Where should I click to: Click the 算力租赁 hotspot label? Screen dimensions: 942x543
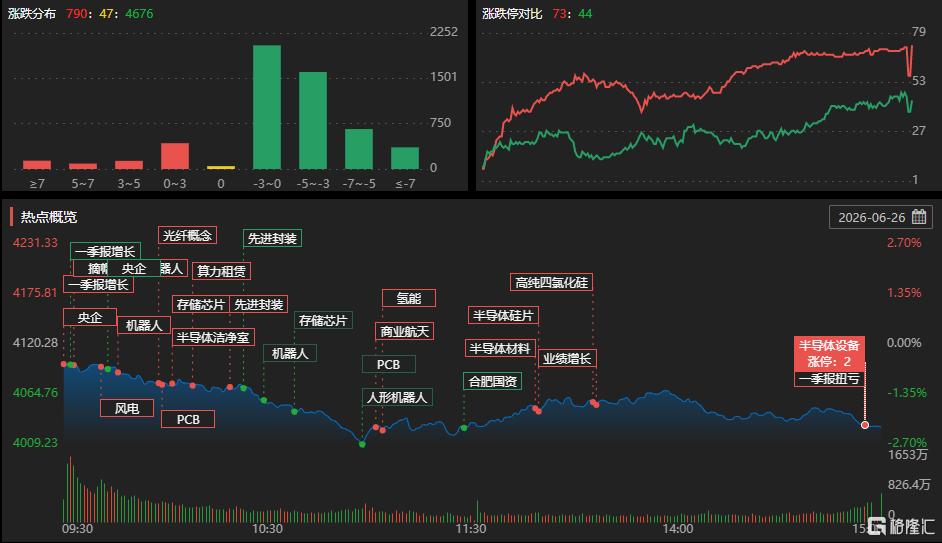click(x=221, y=271)
